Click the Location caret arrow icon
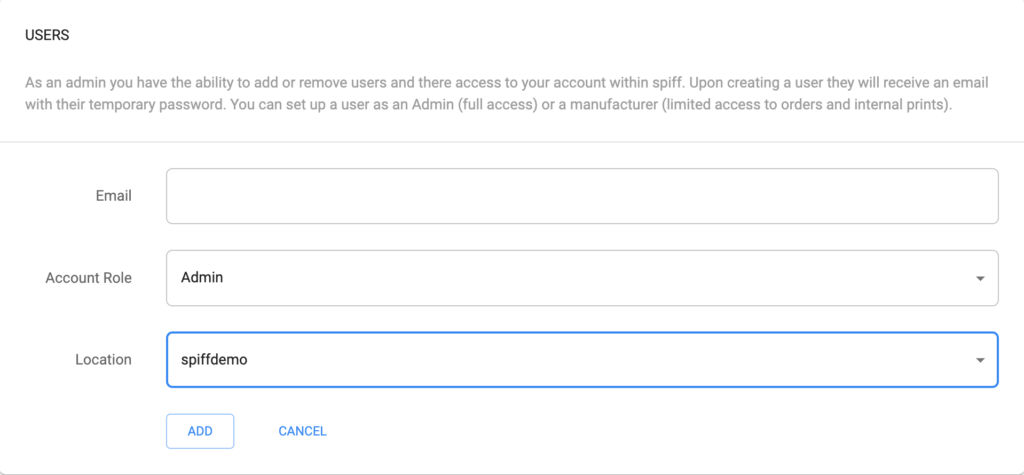Viewport: 1024px width, 475px height. [980, 360]
